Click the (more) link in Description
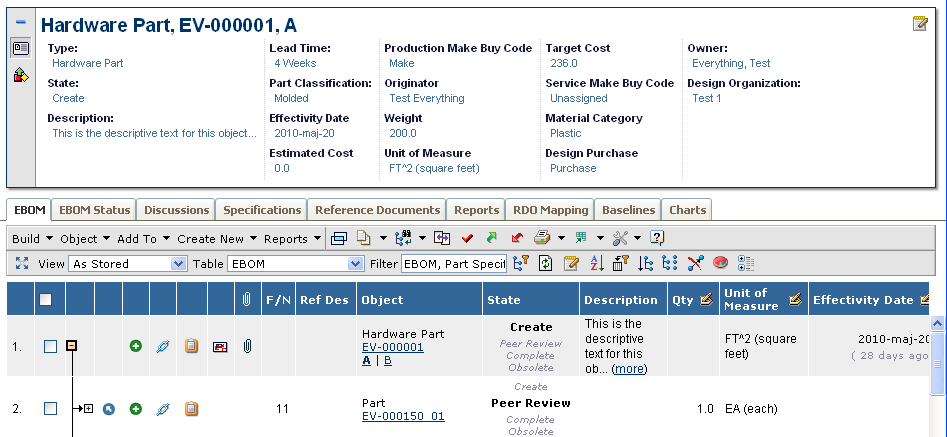 click(x=629, y=368)
